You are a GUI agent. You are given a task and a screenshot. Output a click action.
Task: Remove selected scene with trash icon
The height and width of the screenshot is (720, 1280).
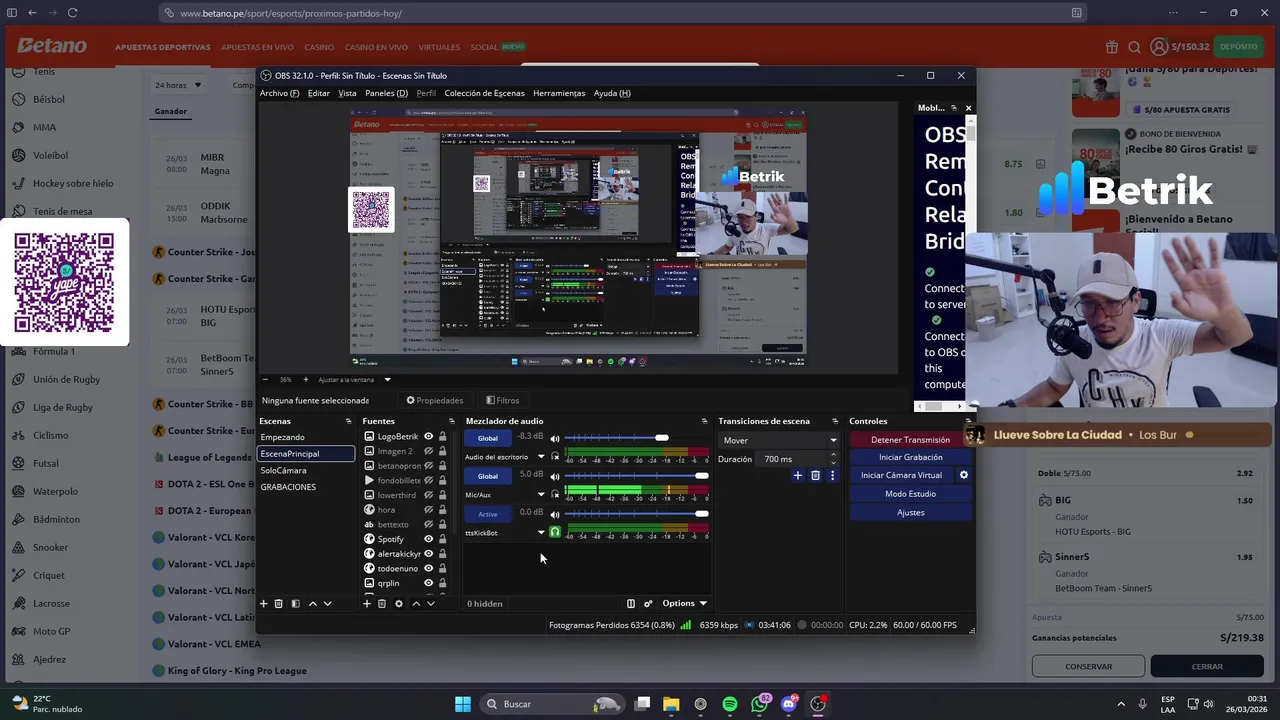click(x=279, y=603)
